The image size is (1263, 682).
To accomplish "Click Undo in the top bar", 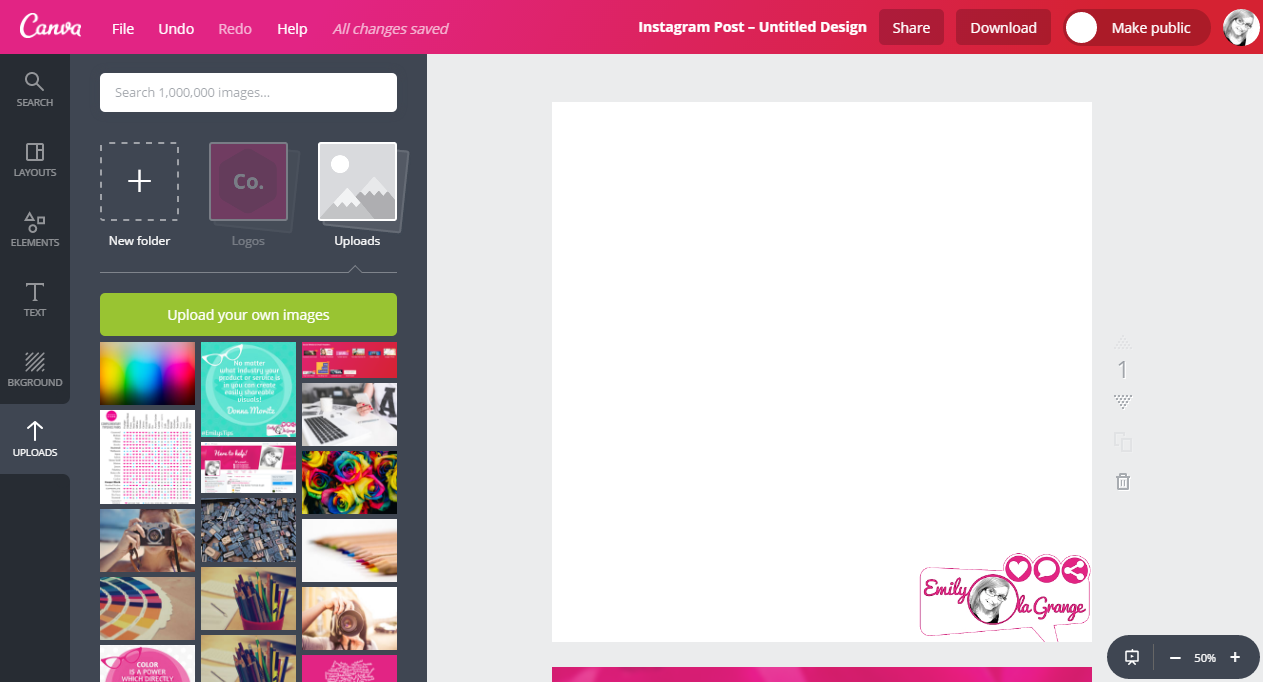I will click(176, 28).
